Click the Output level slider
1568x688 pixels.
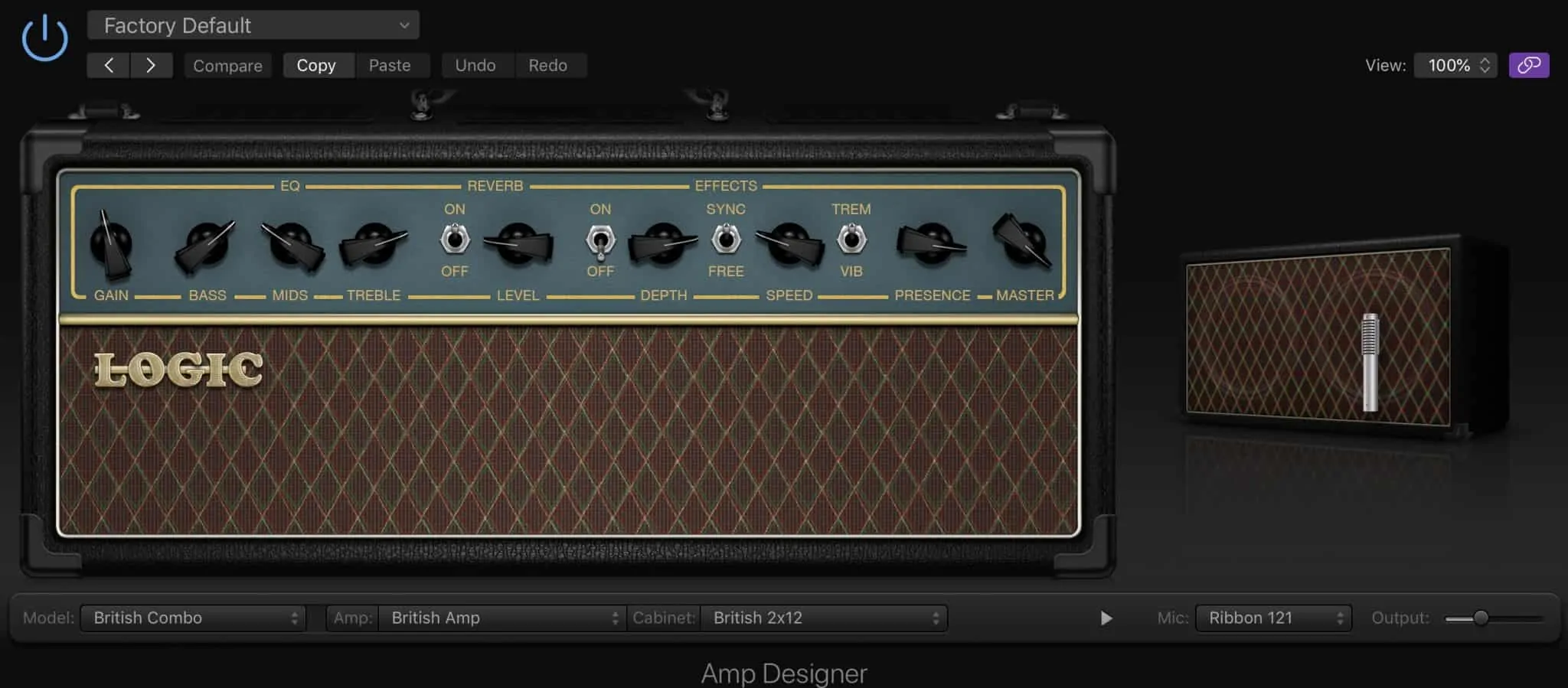1494,618
